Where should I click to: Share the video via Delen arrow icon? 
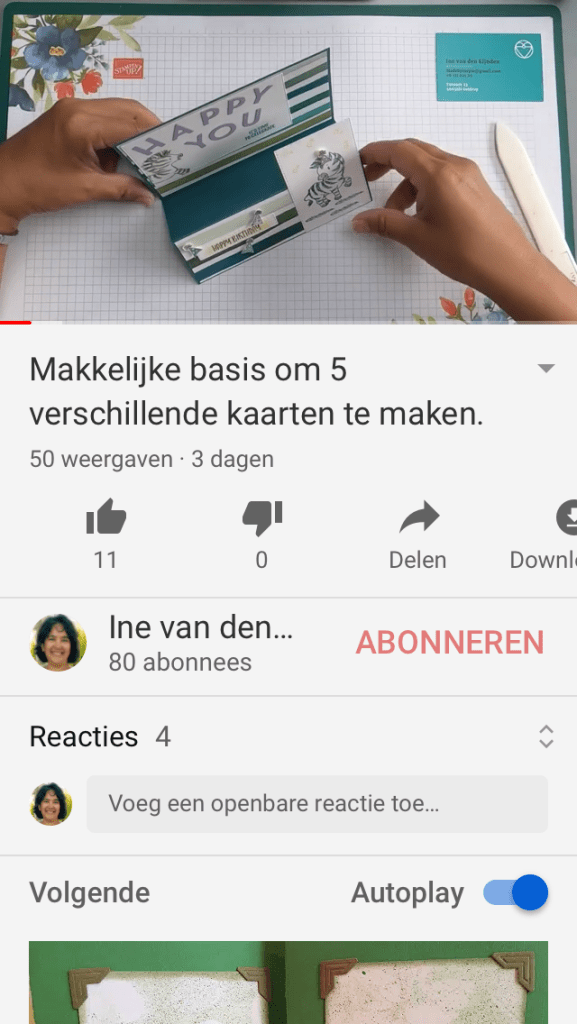[420, 517]
